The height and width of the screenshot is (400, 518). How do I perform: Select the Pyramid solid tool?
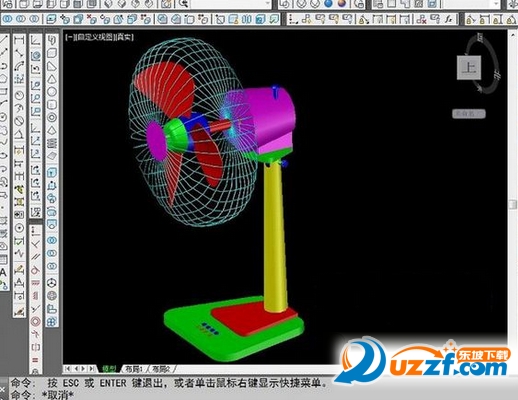click(52, 130)
